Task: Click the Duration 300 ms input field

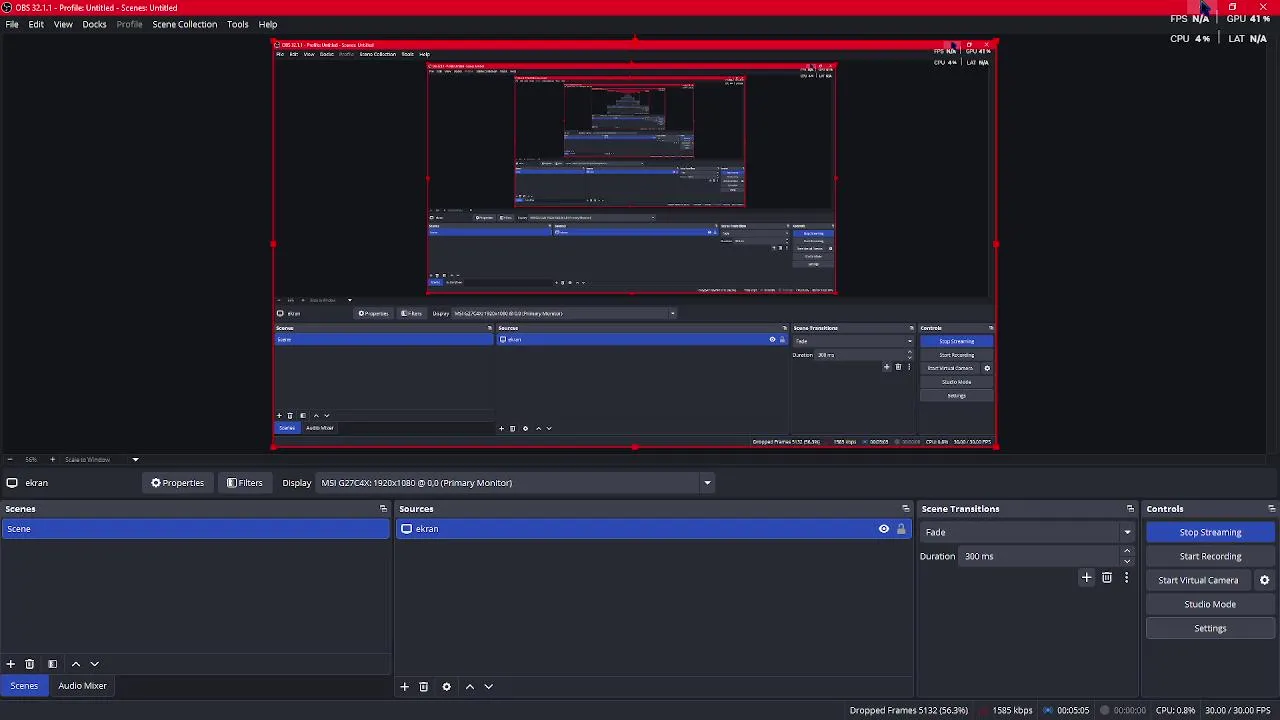Action: [1040, 556]
